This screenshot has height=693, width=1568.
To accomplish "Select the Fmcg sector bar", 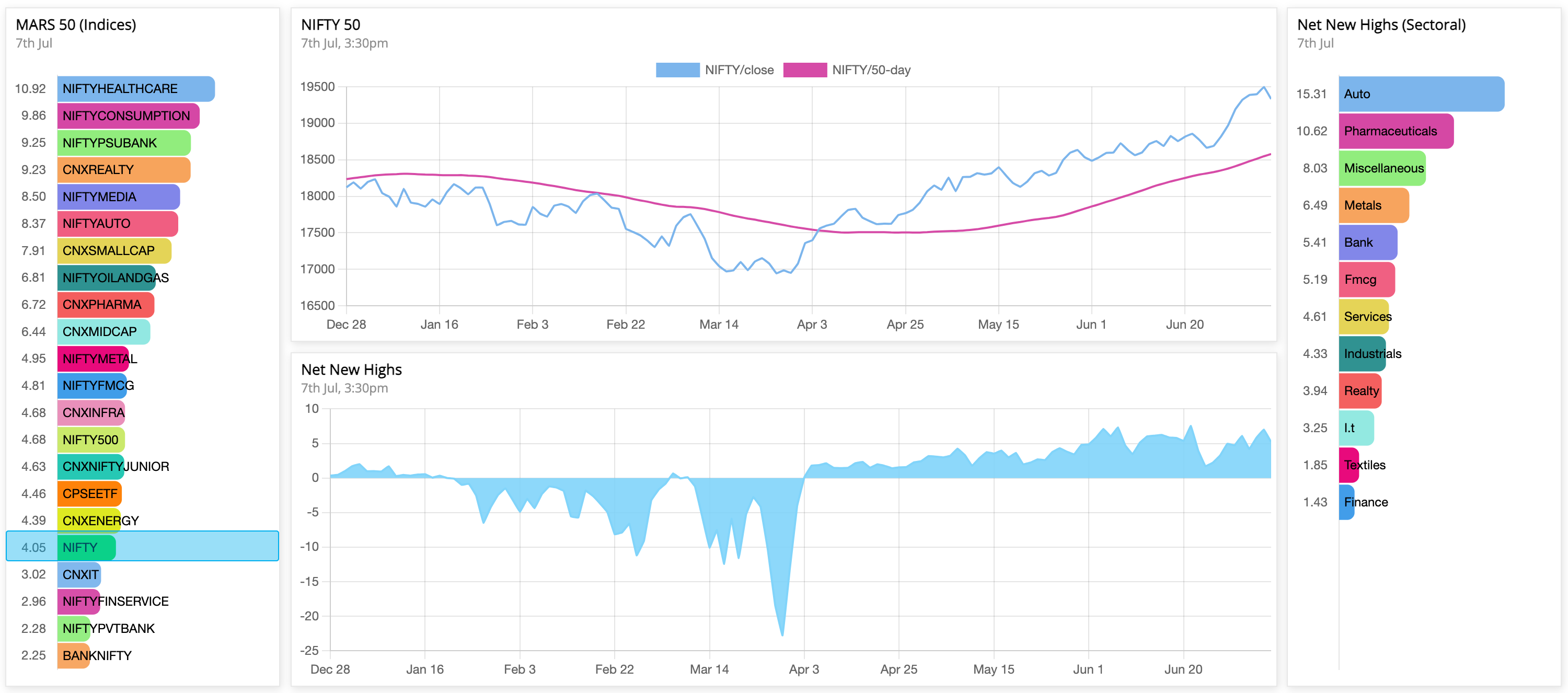I will point(1367,279).
